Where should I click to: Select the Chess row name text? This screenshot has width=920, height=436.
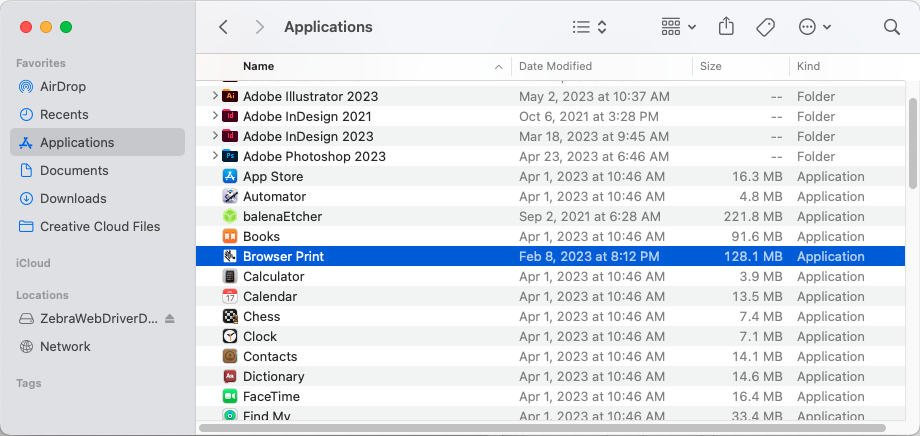tap(262, 316)
